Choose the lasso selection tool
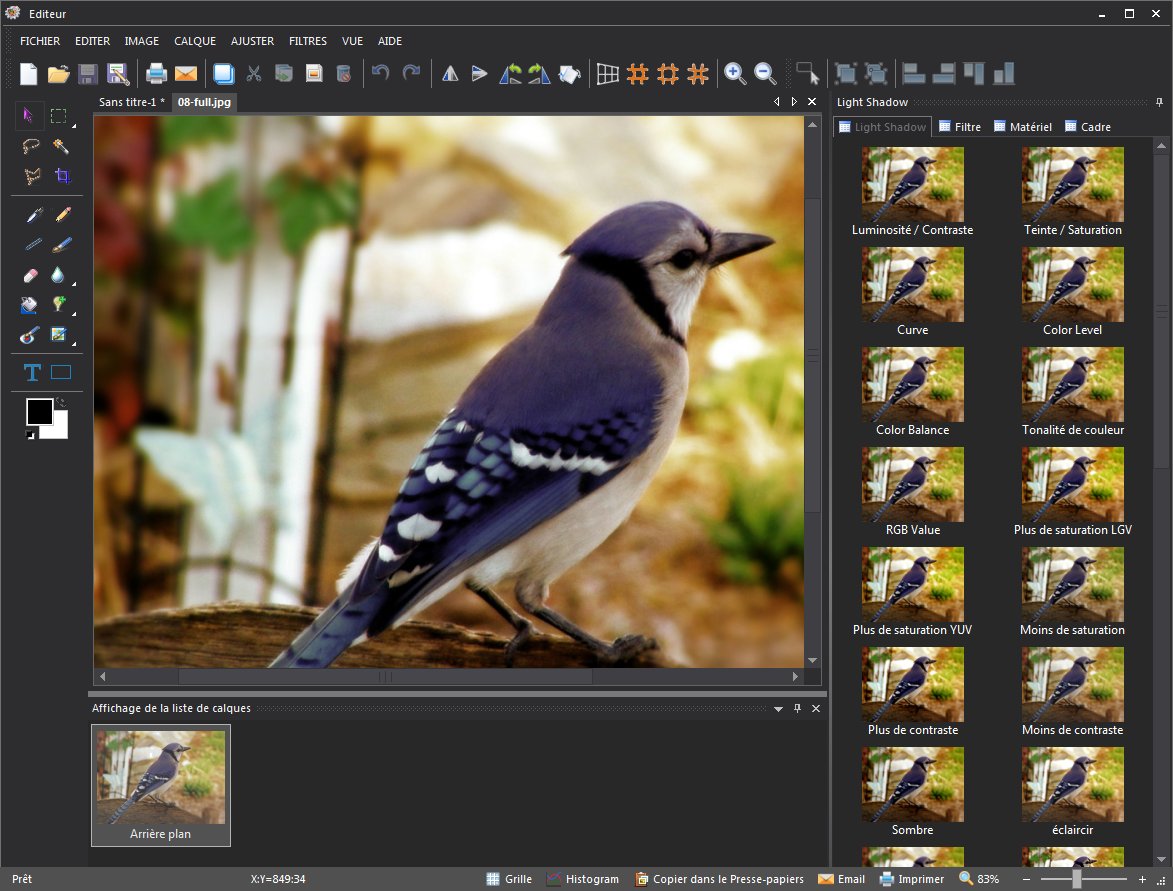 pos(31,146)
